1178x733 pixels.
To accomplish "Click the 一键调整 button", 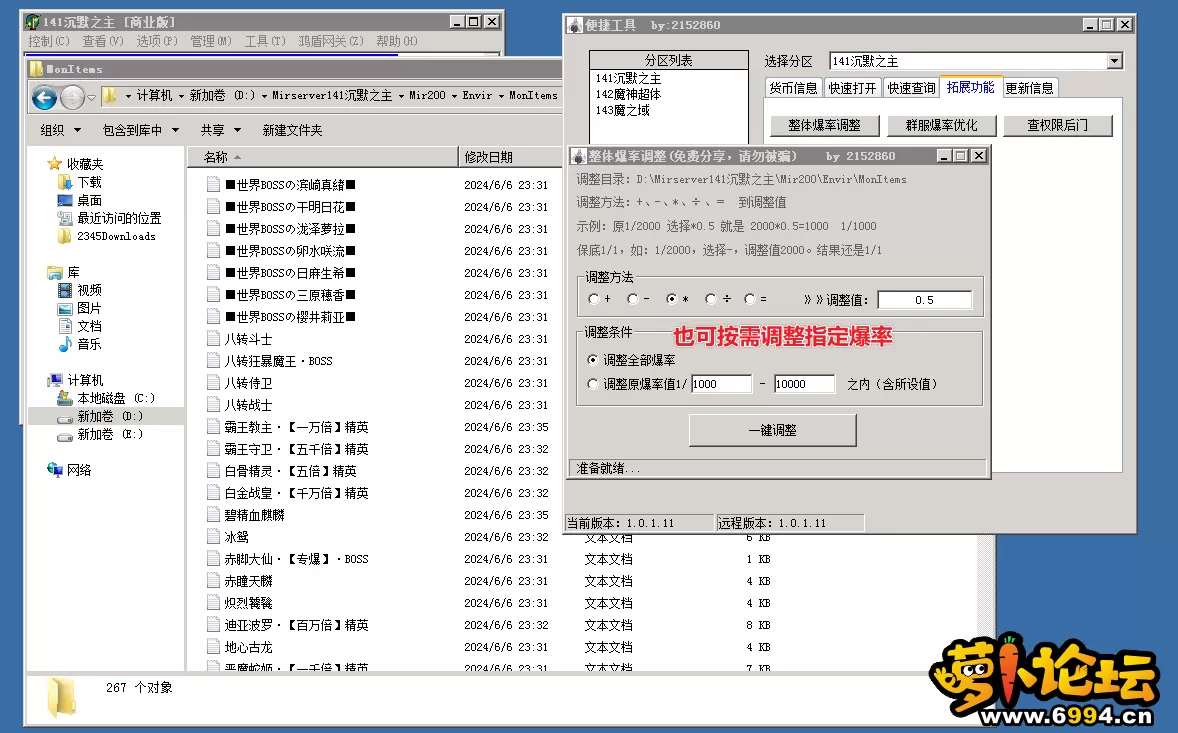I will point(772,430).
